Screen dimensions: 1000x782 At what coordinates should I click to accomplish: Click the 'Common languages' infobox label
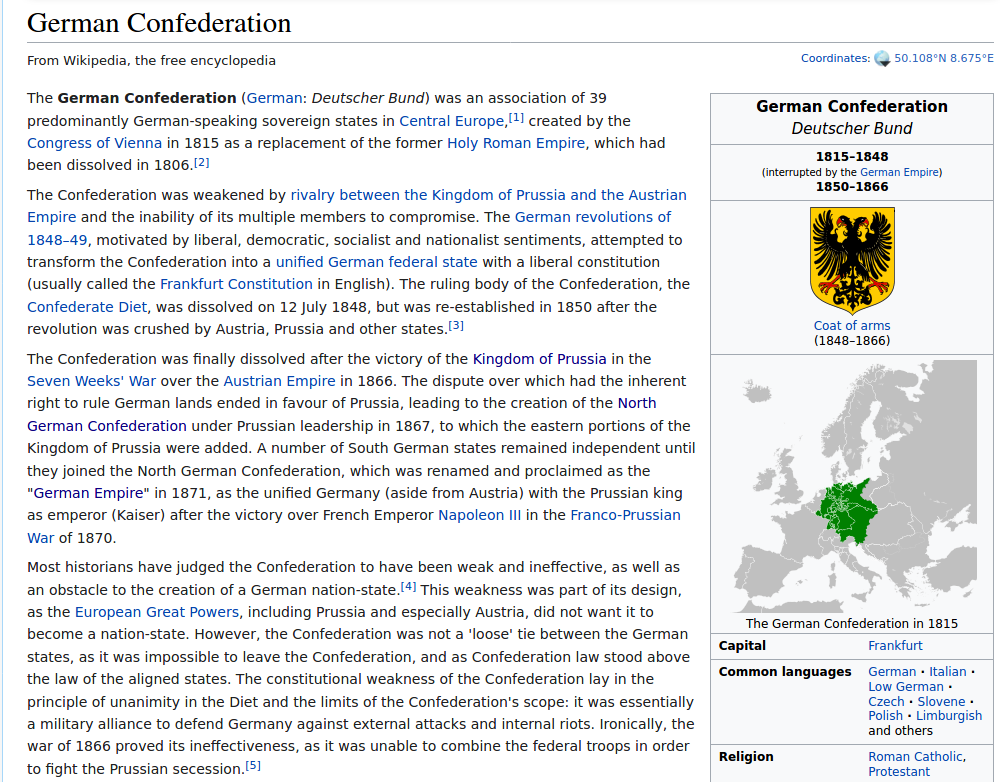pyautogui.click(x=785, y=672)
